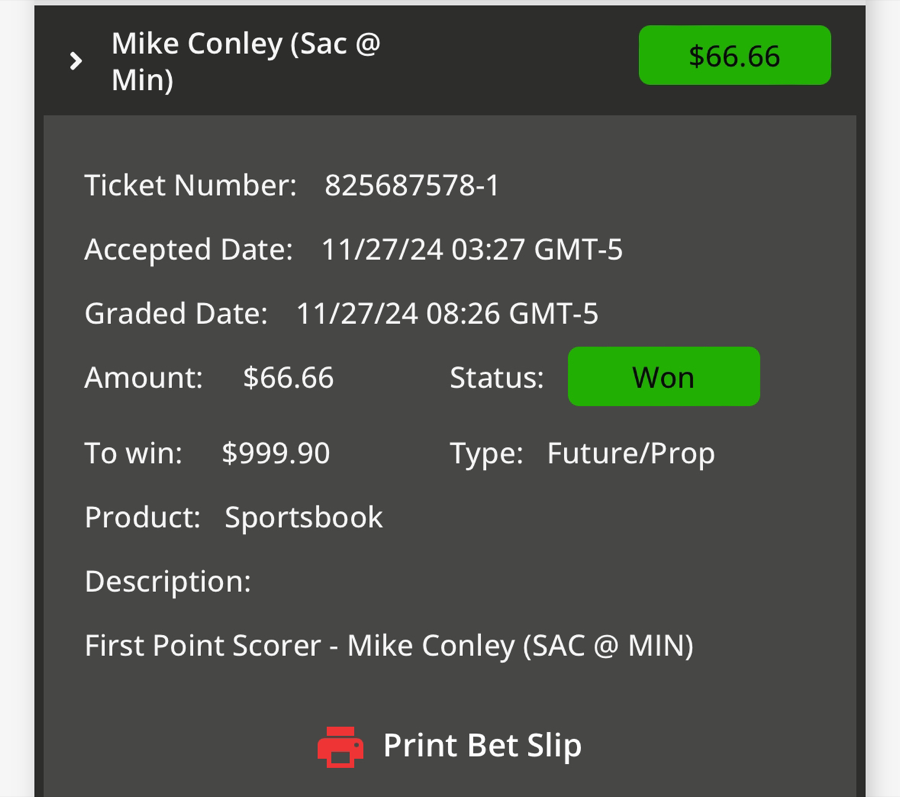Select the Mike Conley (Sac @ Min) header
Image resolution: width=900 pixels, height=797 pixels.
245,60
